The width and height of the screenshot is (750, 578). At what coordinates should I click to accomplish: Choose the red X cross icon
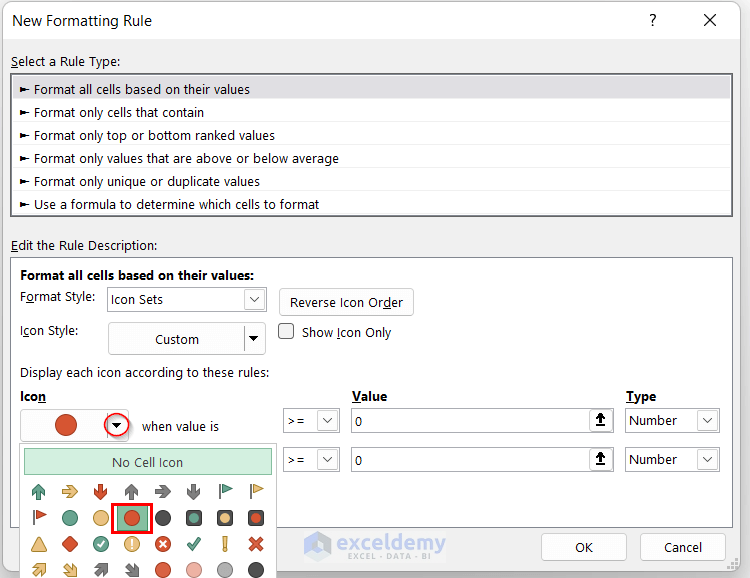tap(256, 544)
